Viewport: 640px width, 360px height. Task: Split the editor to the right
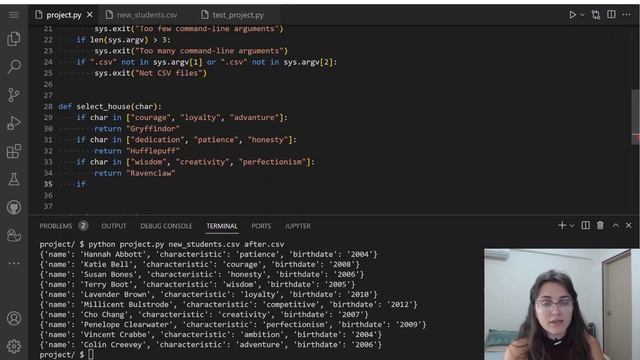[611, 15]
